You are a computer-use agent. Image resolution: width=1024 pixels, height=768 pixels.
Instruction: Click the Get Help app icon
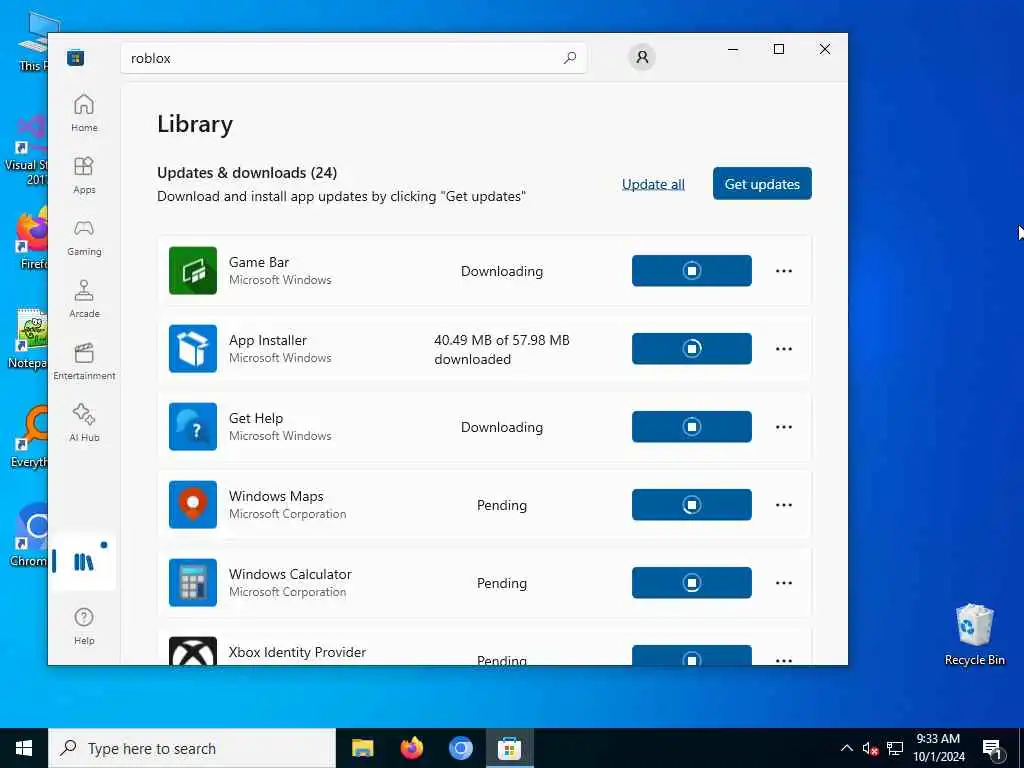coord(193,426)
